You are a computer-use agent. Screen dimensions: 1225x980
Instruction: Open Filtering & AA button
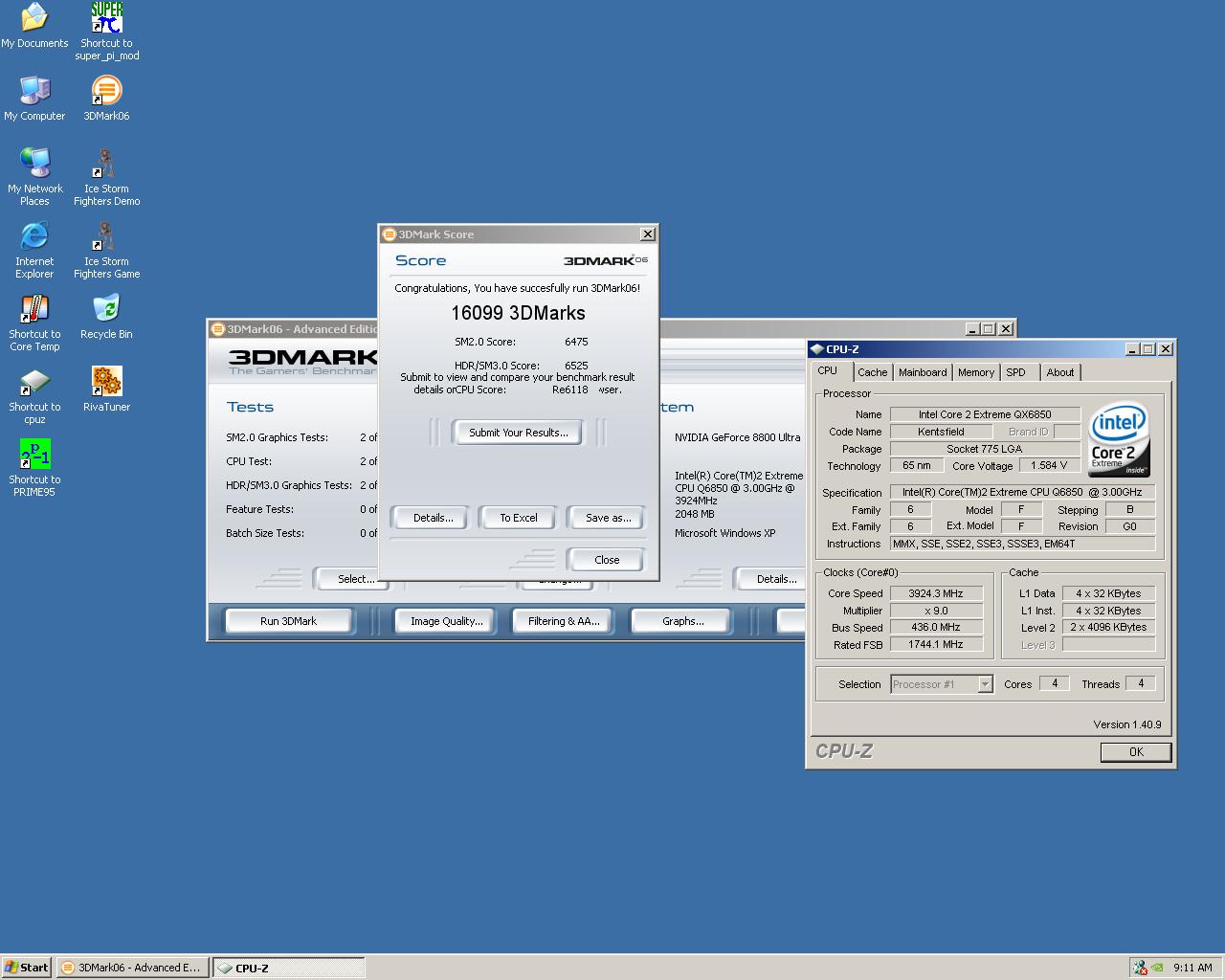coord(563,621)
